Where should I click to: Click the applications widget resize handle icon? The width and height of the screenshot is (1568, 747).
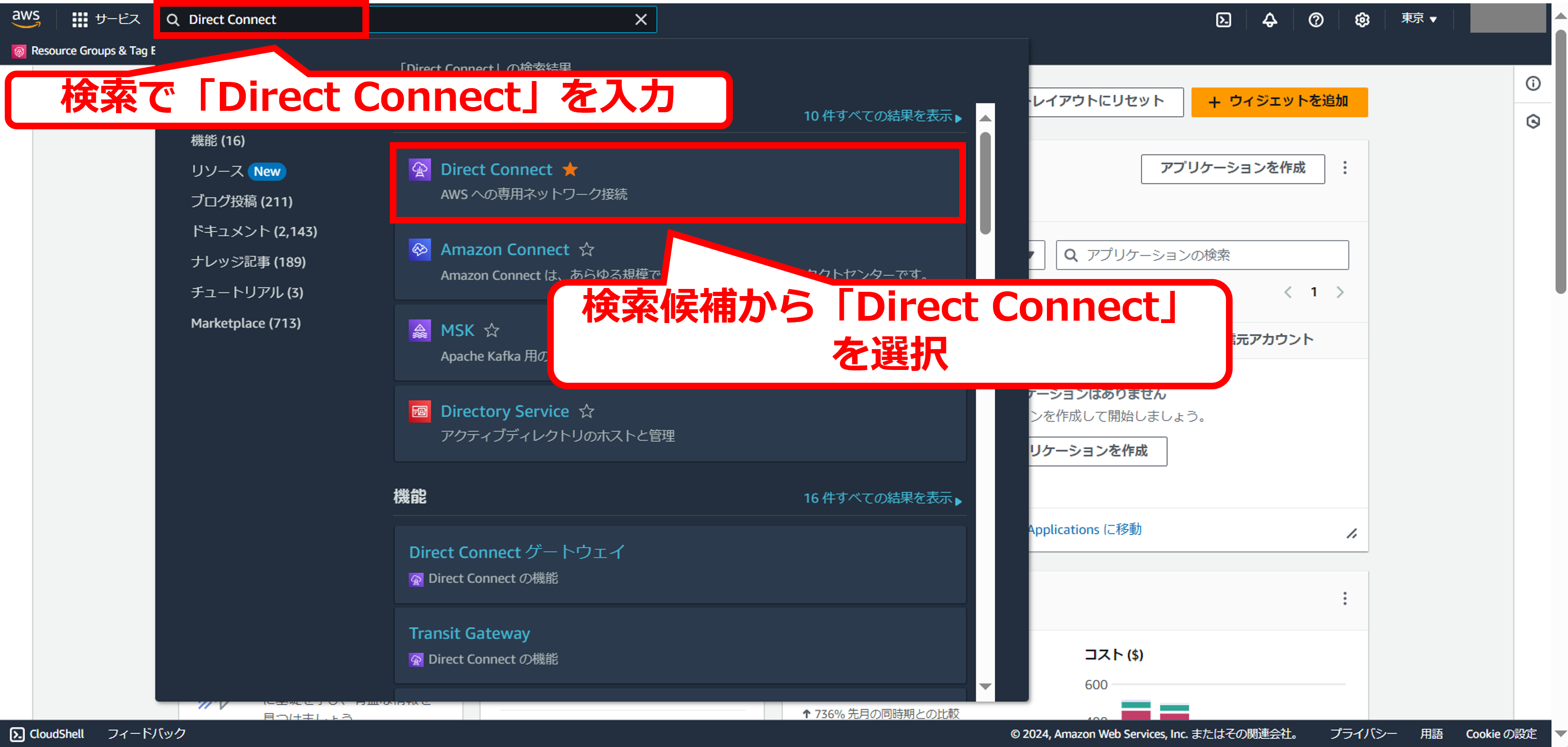click(x=1352, y=533)
